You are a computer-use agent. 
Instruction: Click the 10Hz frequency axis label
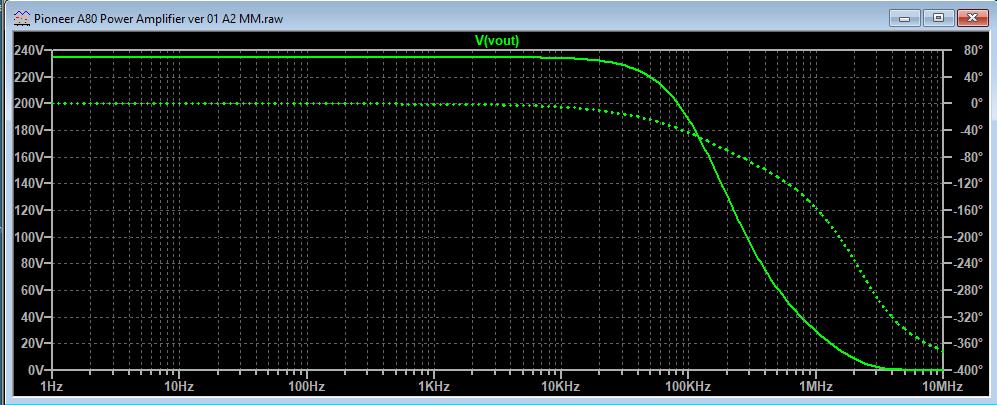tap(179, 386)
